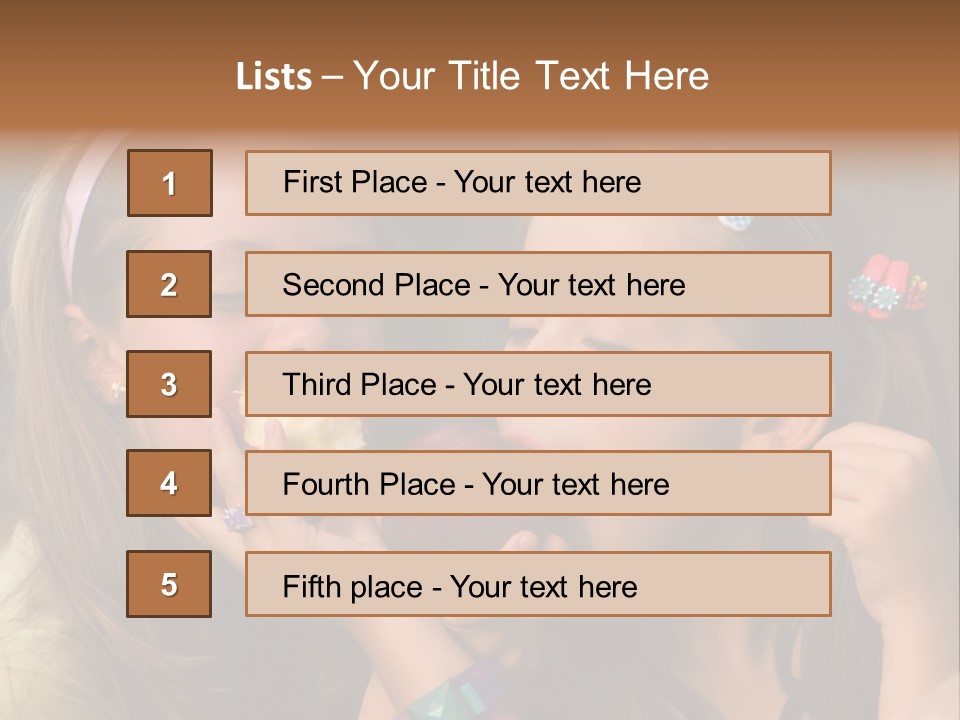The width and height of the screenshot is (960, 720).
Task: Click the First Place text bar
Action: (x=538, y=183)
